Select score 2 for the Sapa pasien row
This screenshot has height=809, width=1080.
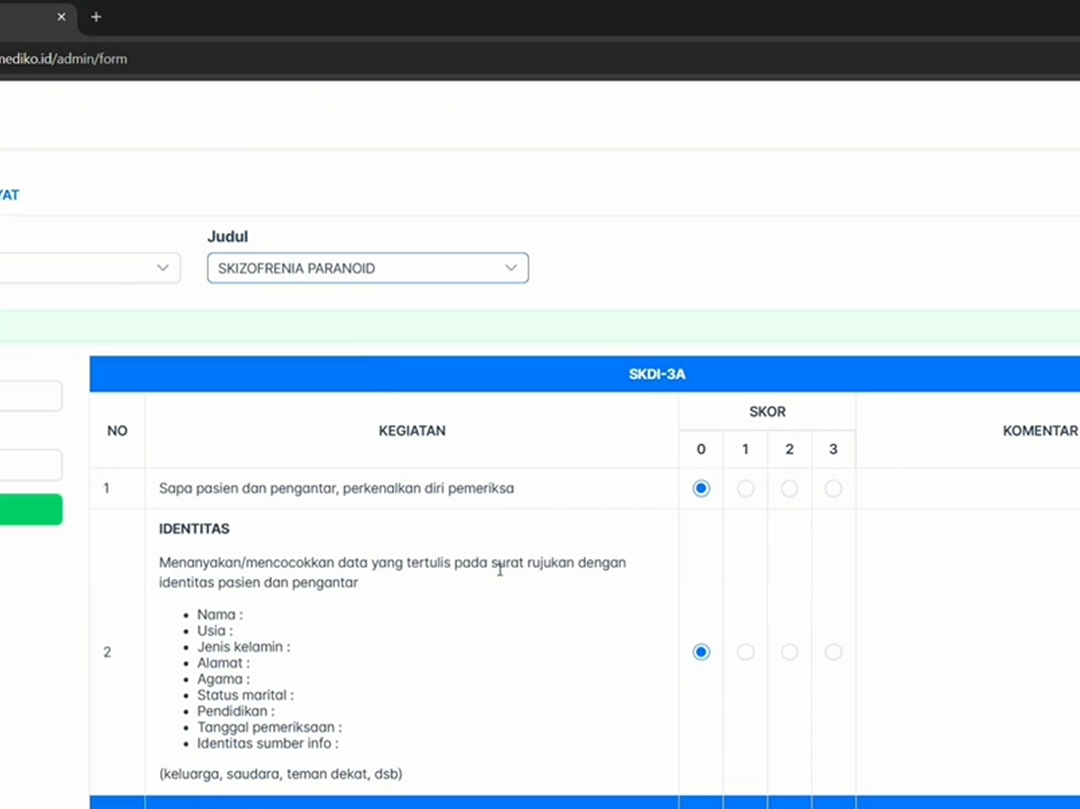(x=789, y=488)
